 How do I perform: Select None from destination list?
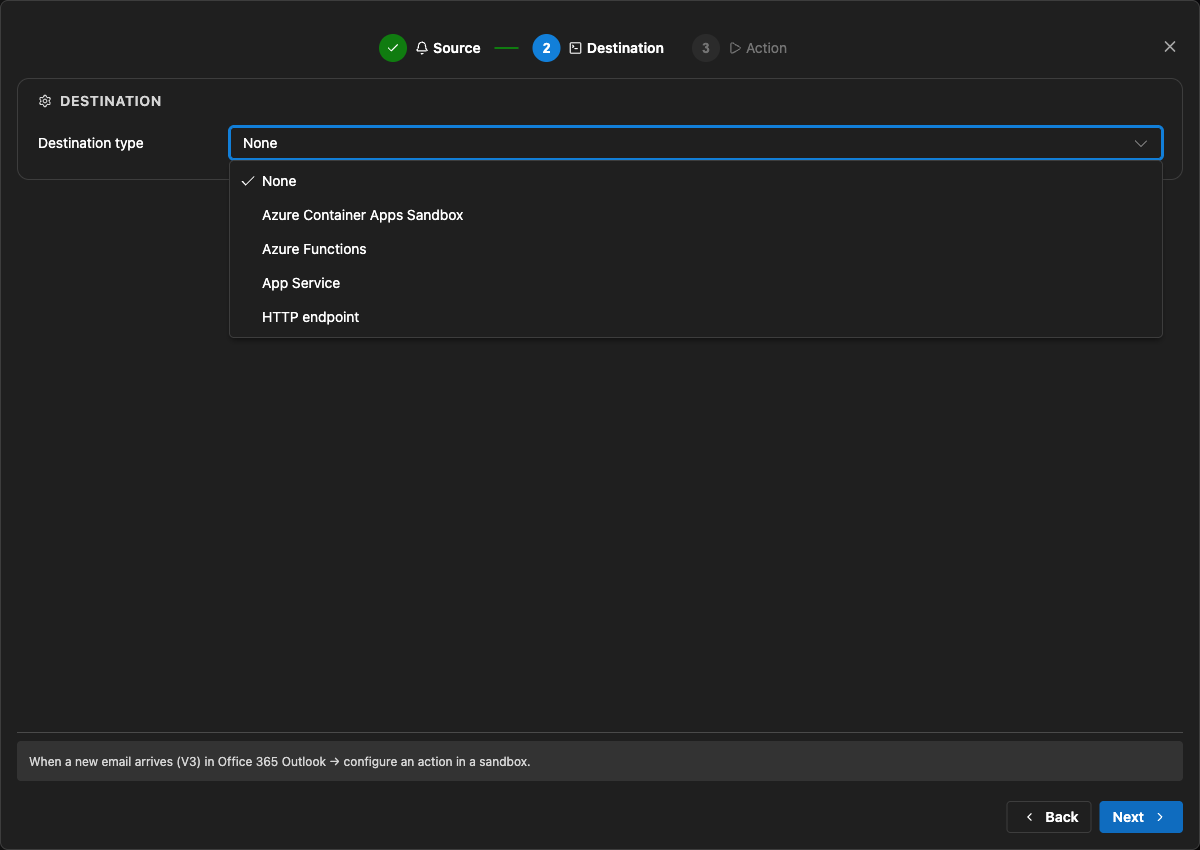[696, 181]
